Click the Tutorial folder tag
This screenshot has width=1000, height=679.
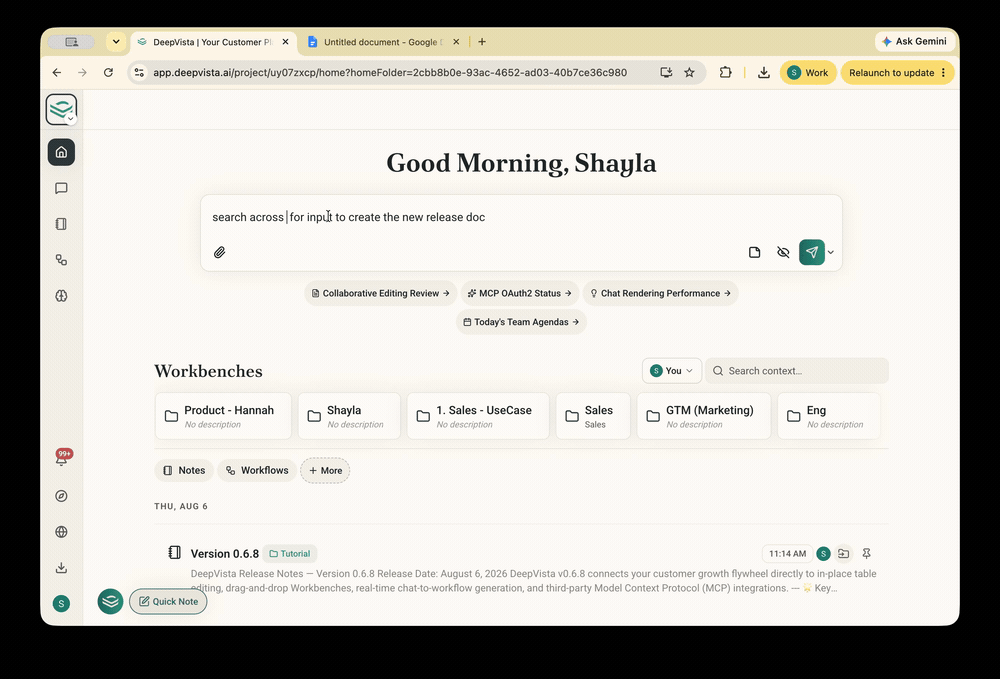tap(290, 553)
